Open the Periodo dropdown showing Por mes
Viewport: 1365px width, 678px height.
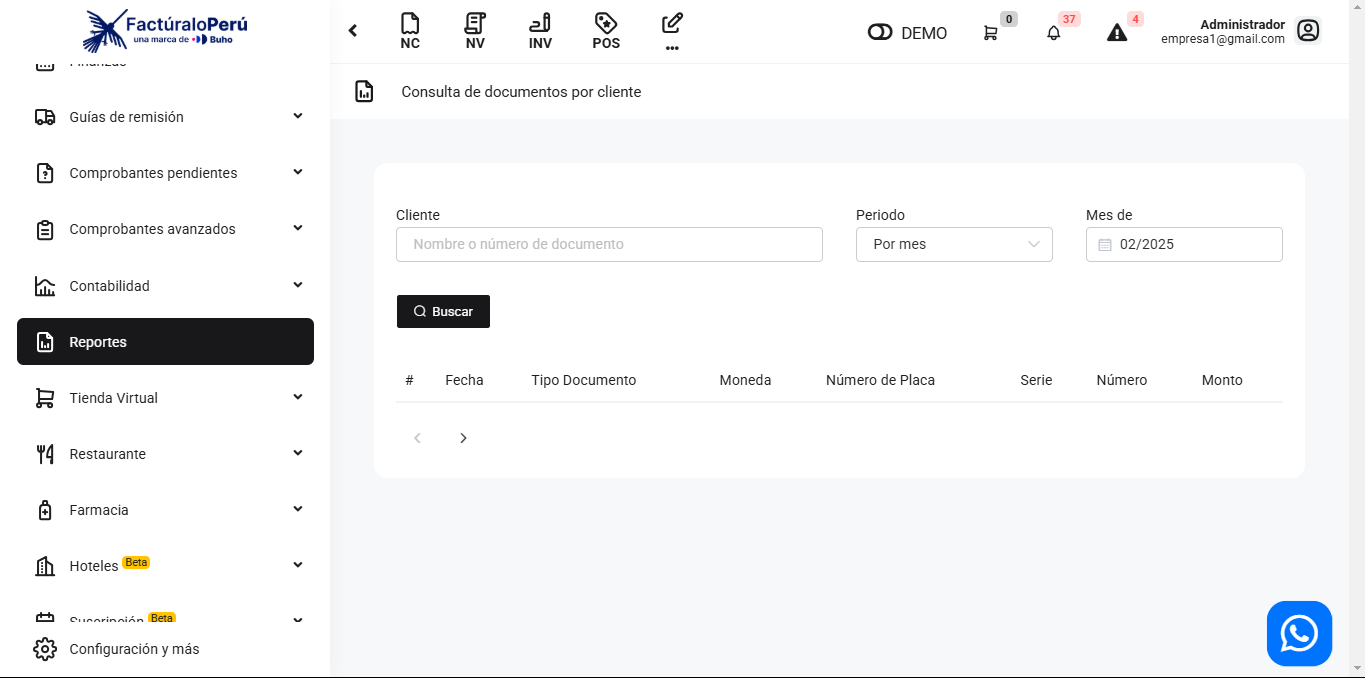(953, 244)
